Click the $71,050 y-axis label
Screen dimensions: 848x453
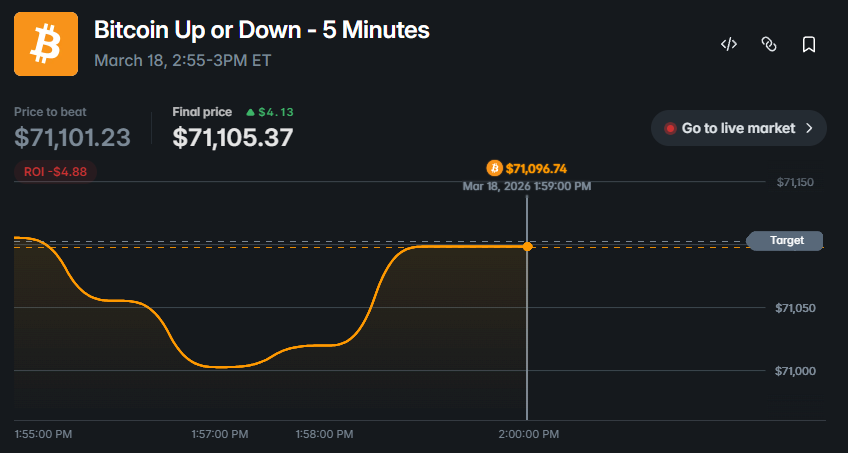point(795,308)
